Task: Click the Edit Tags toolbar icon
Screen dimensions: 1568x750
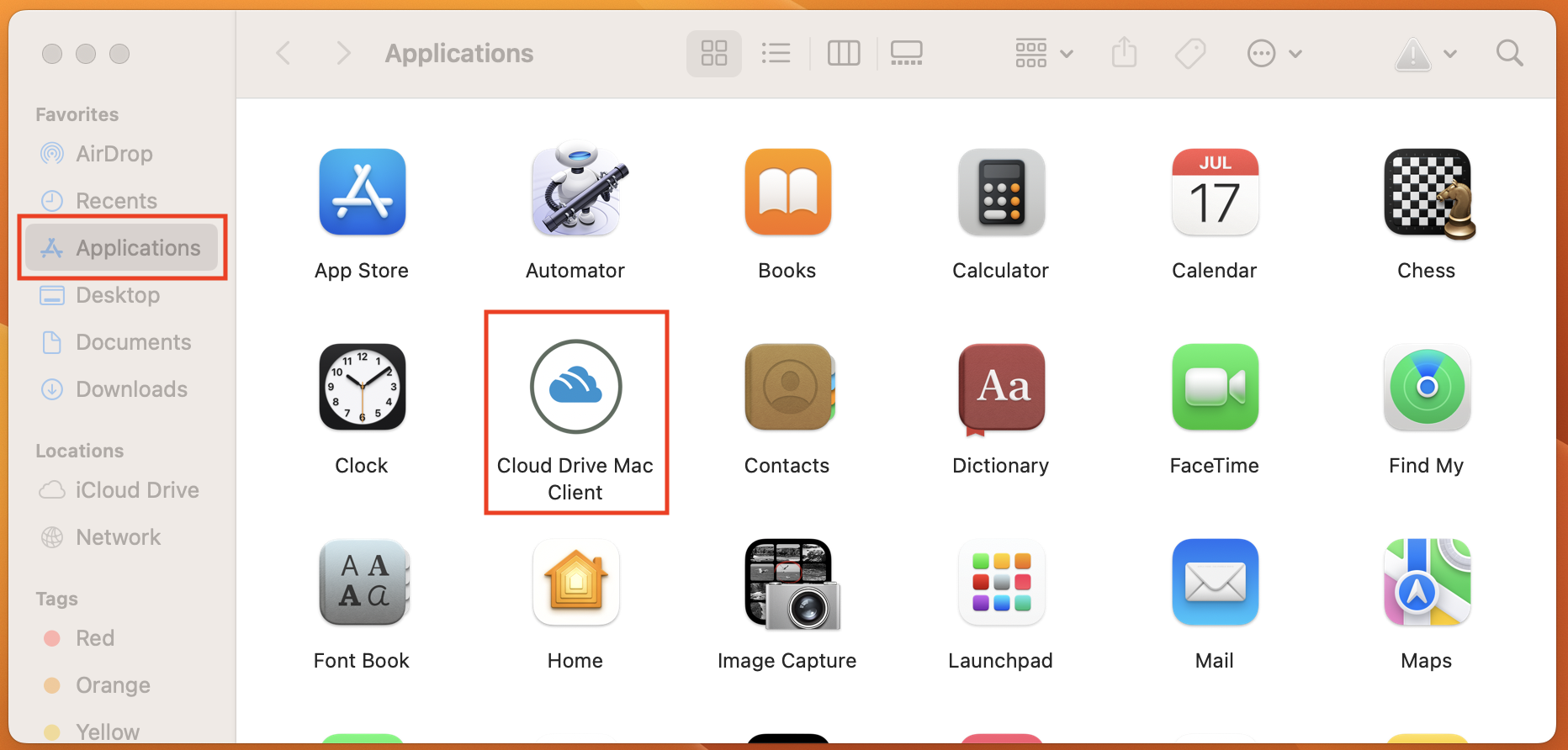Action: pyautogui.click(x=1189, y=53)
